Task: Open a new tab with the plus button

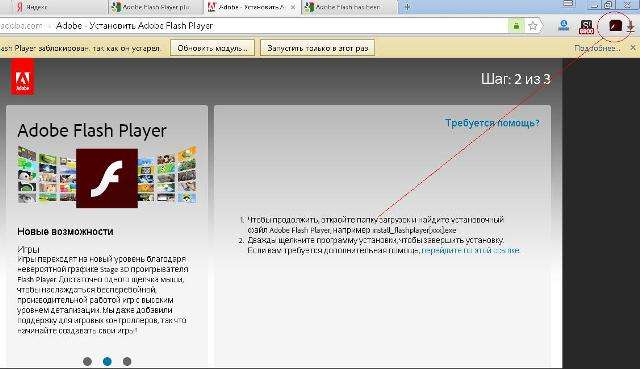Action: (x=407, y=7)
